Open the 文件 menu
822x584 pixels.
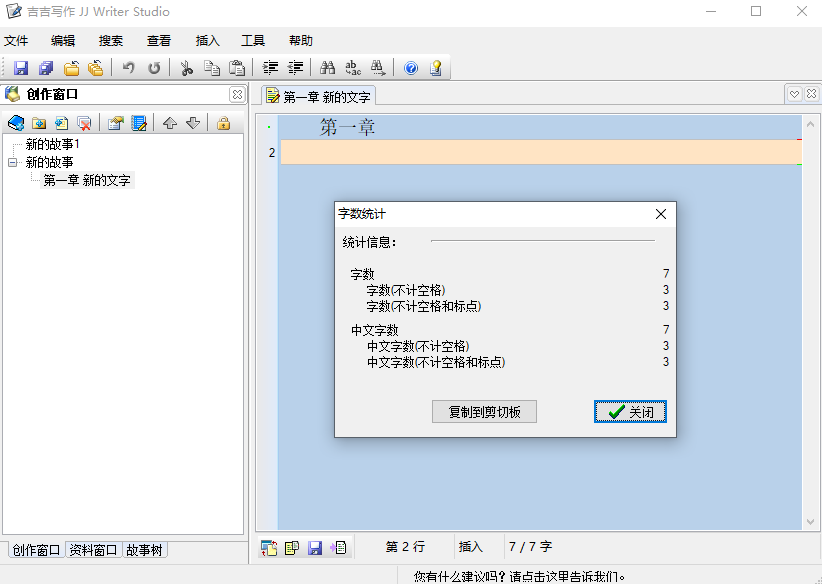[x=16, y=40]
